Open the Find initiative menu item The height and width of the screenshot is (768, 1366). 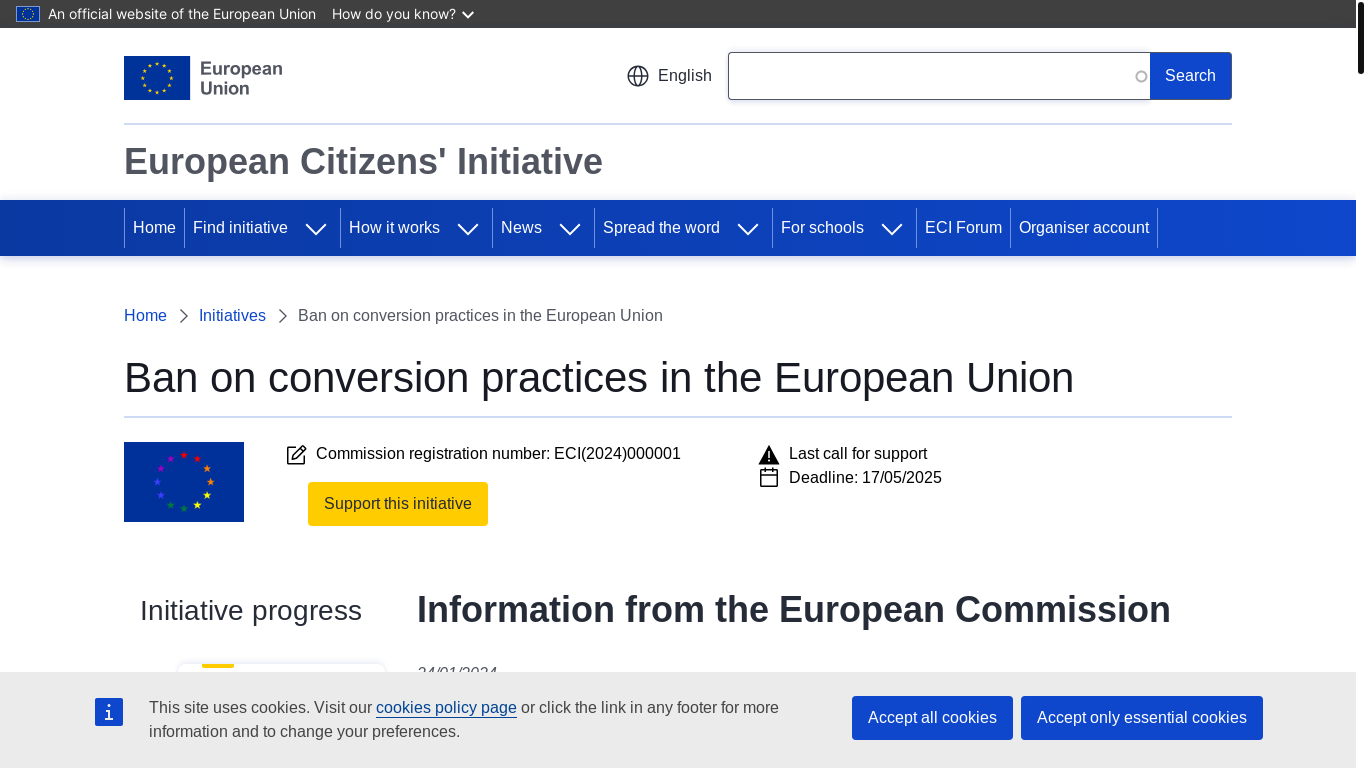click(240, 228)
